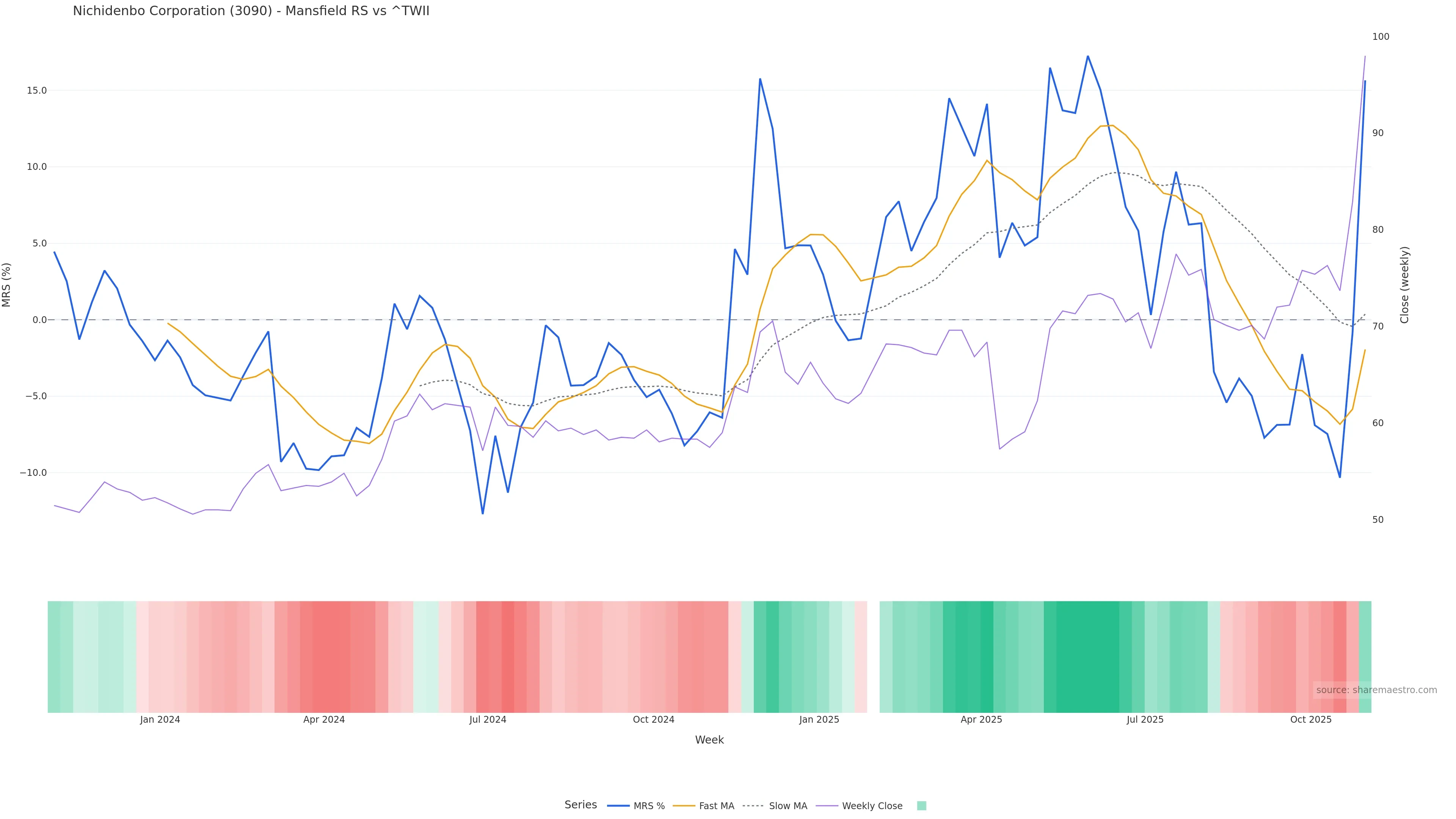The image size is (1456, 819).
Task: Toggle Slow MA dashed series visibility
Action: 788,806
